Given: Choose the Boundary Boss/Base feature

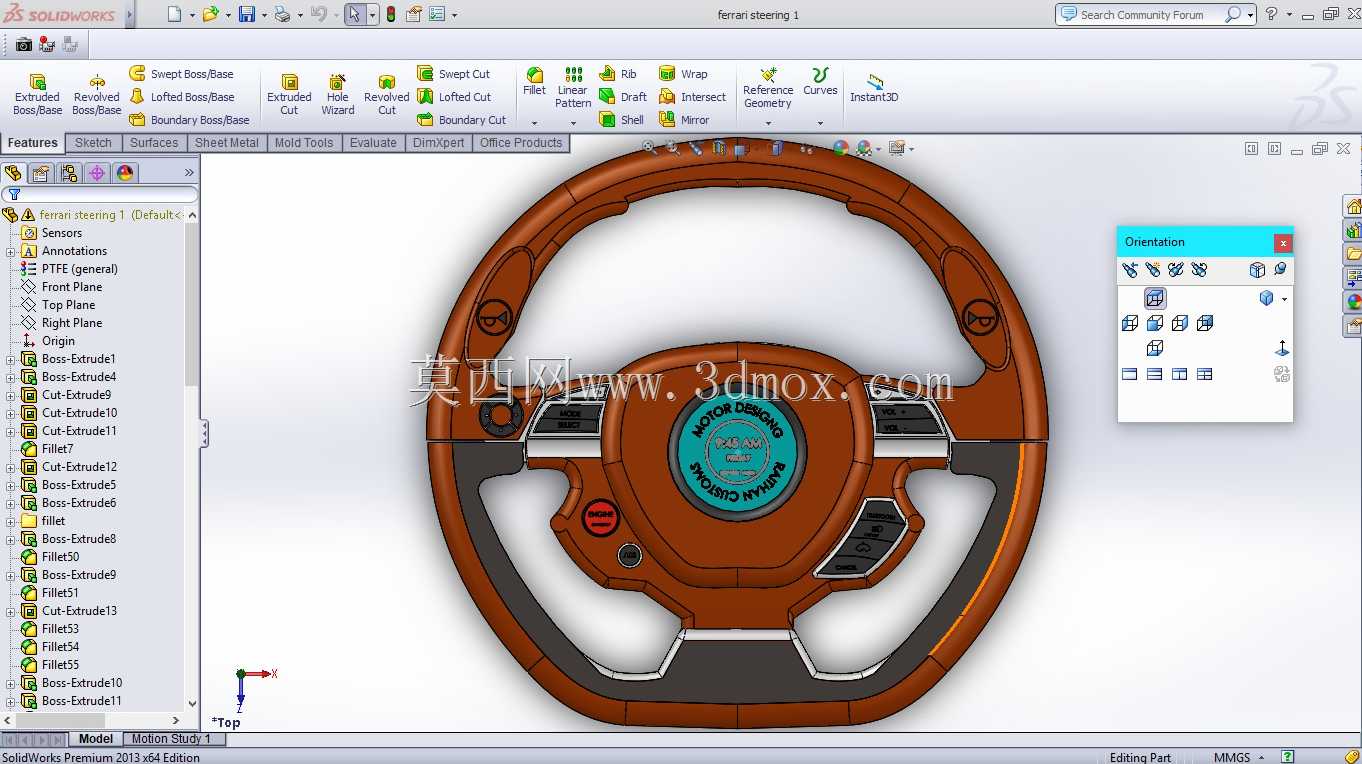Looking at the screenshot, I should [189, 120].
